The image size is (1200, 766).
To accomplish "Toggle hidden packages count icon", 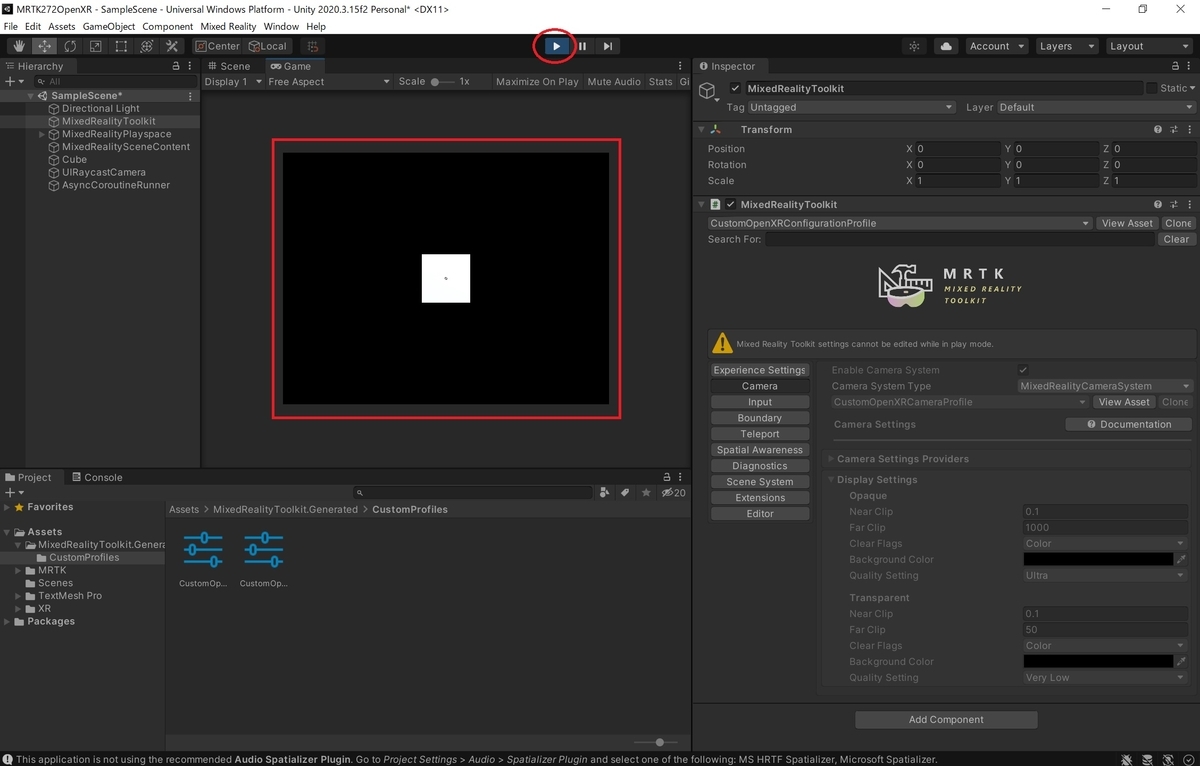I will (673, 493).
